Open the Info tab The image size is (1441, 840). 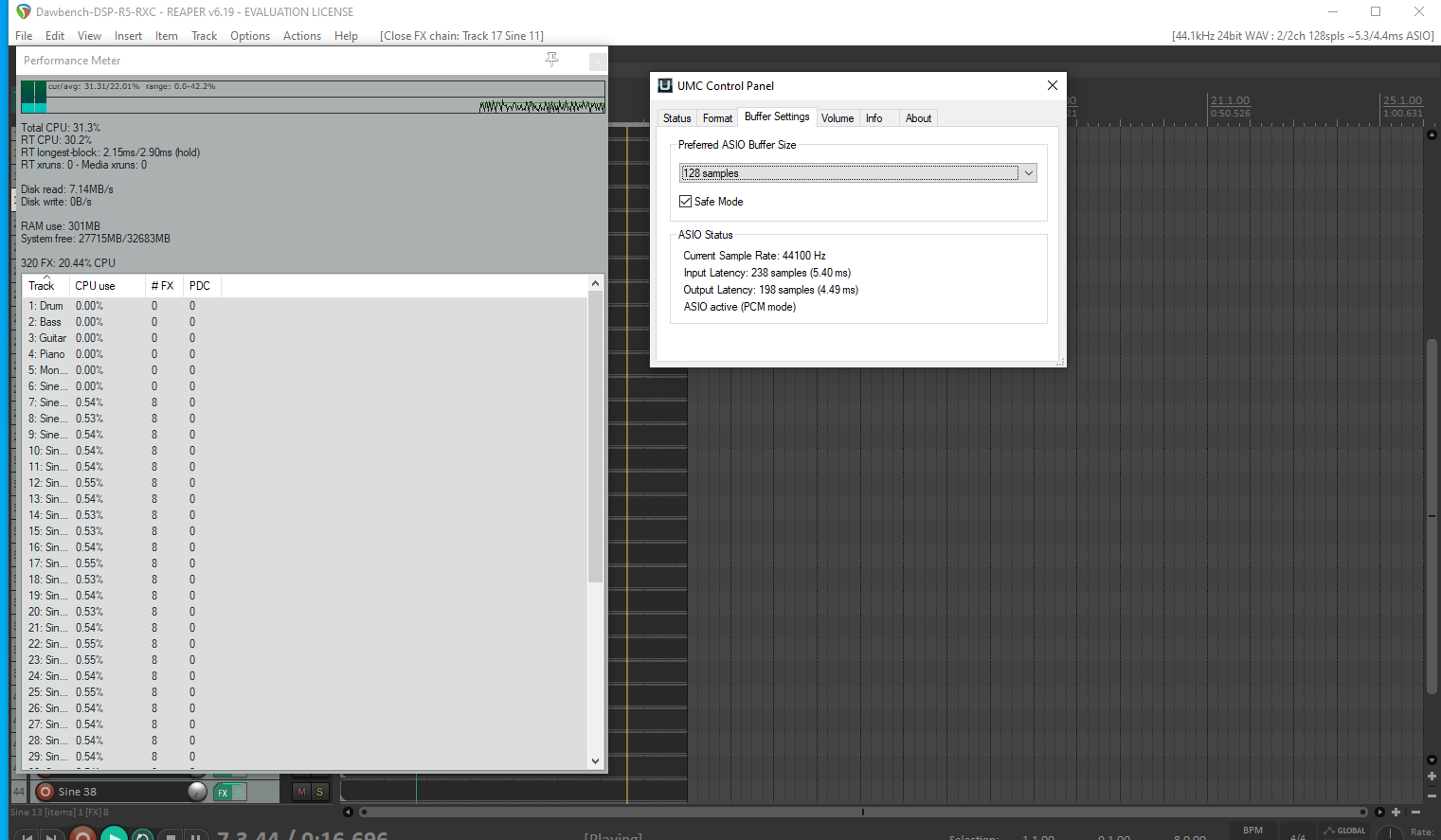click(874, 118)
